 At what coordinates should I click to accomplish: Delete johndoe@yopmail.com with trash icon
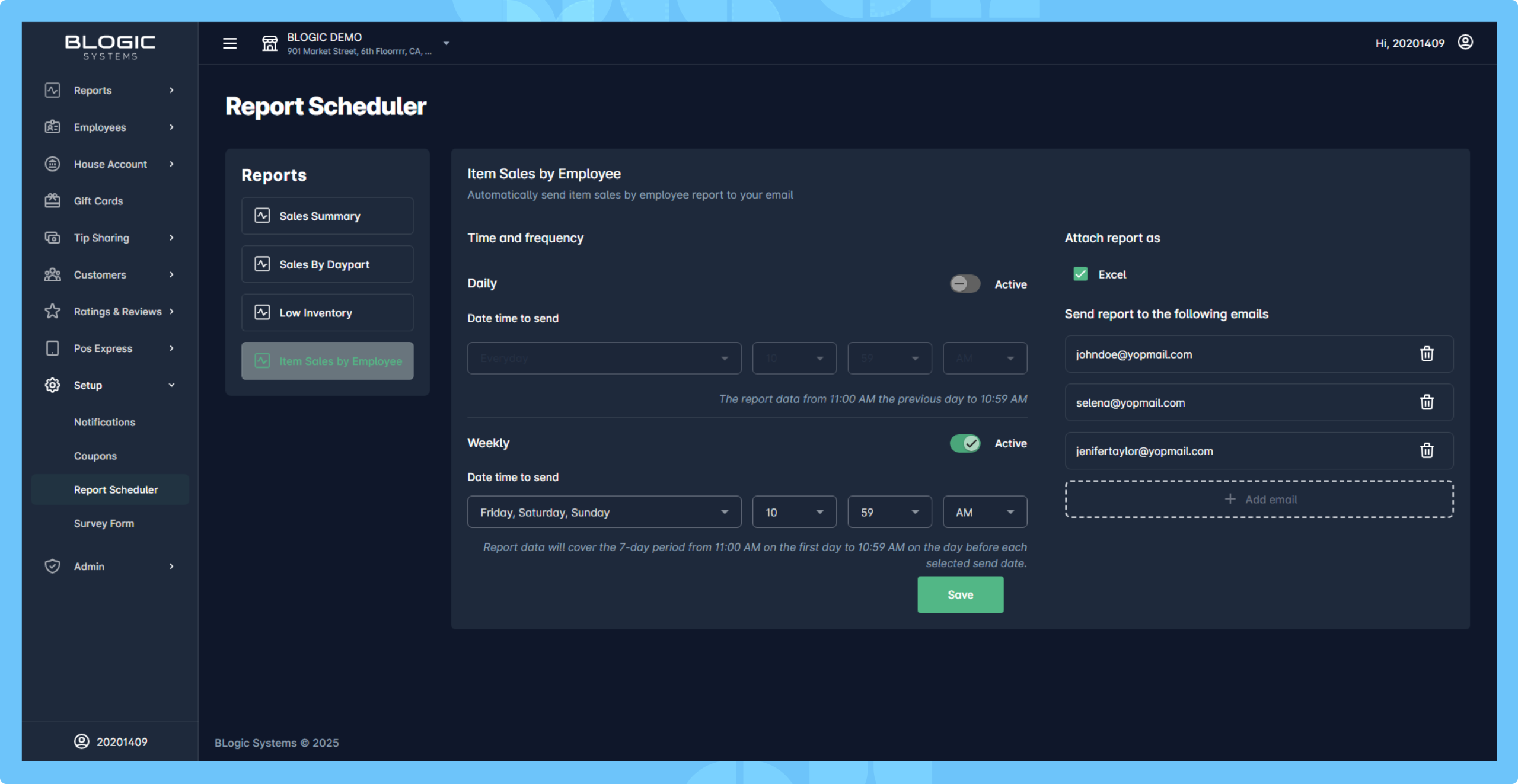pyautogui.click(x=1427, y=354)
